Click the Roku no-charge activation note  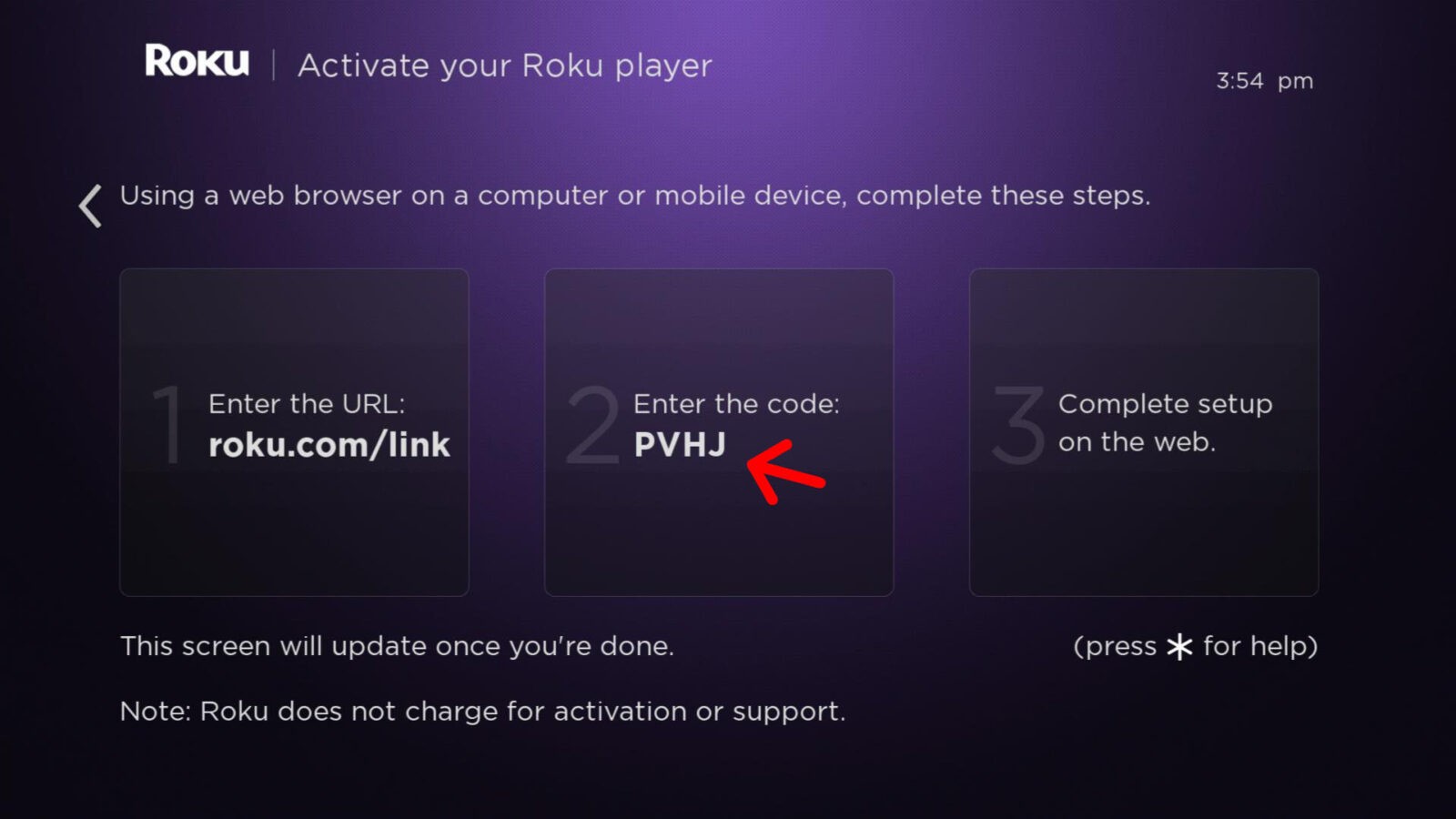pyautogui.click(x=482, y=712)
